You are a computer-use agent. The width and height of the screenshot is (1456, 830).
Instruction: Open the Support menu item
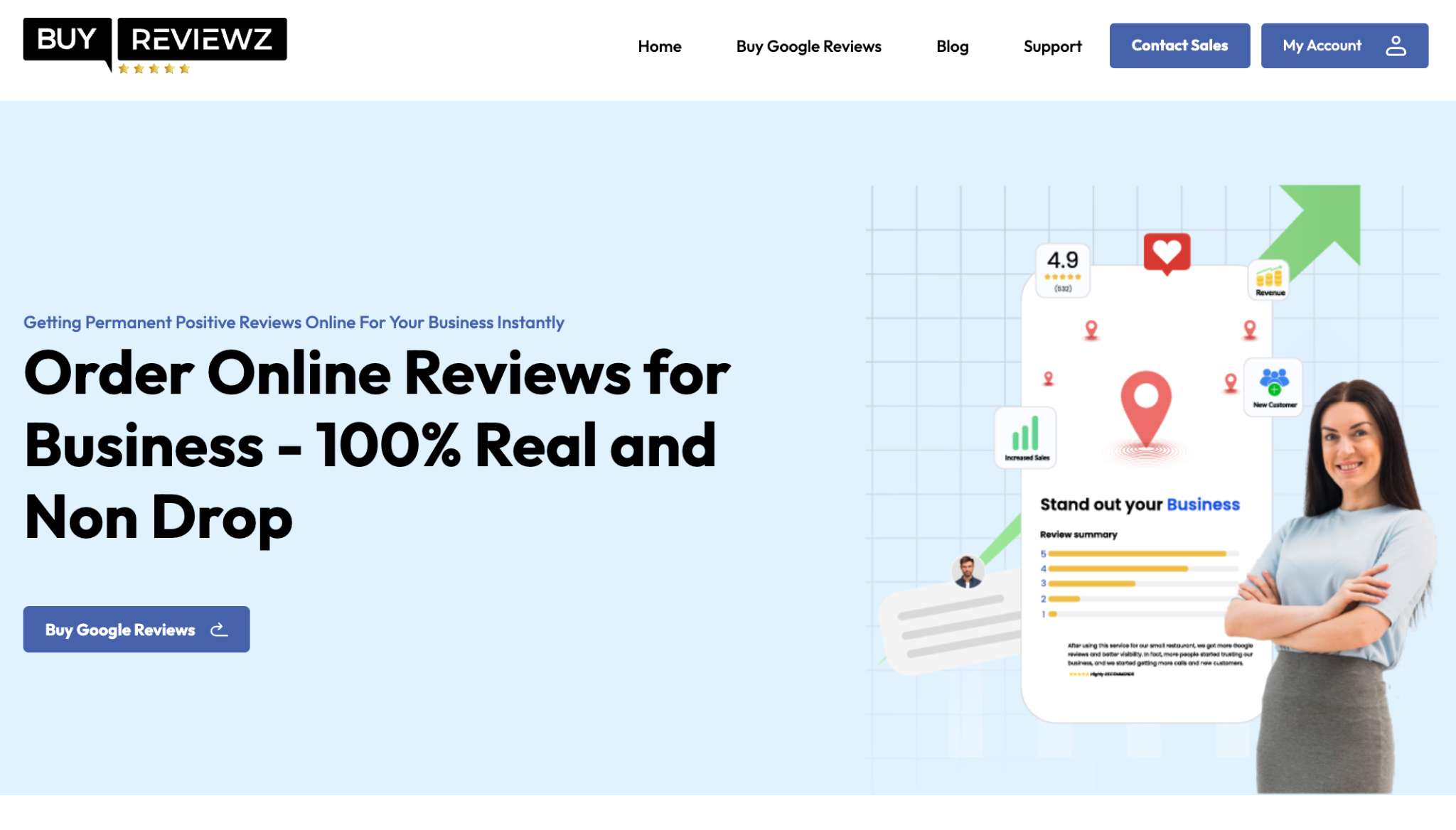pyautogui.click(x=1052, y=46)
